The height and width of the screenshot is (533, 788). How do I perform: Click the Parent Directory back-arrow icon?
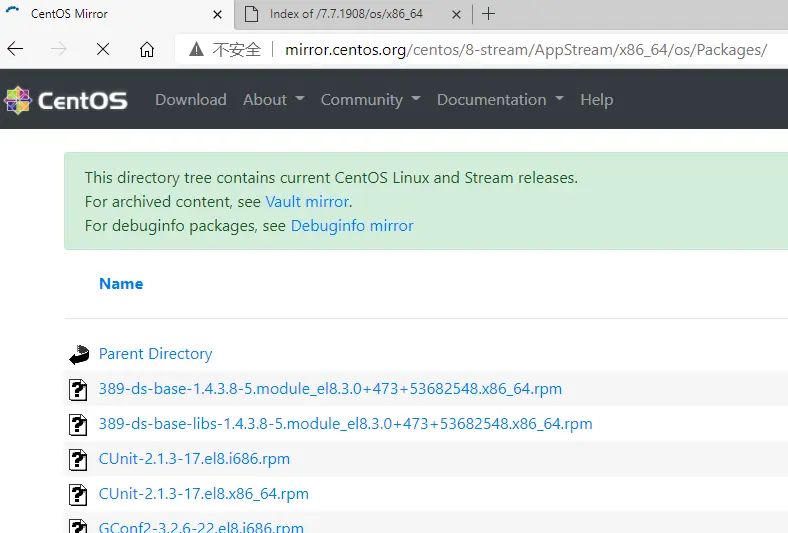pos(79,355)
